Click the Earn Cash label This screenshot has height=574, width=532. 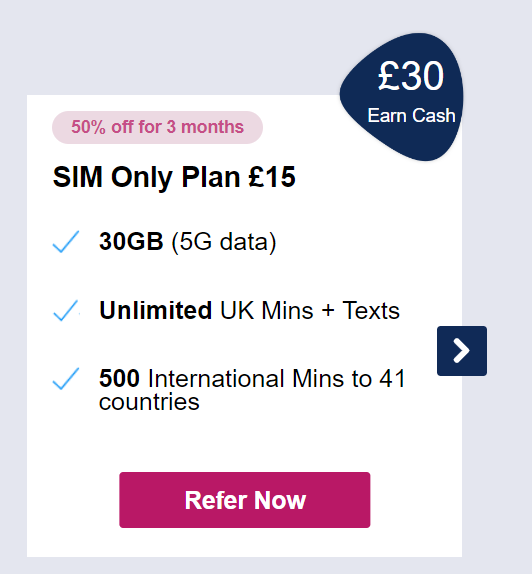click(x=412, y=116)
